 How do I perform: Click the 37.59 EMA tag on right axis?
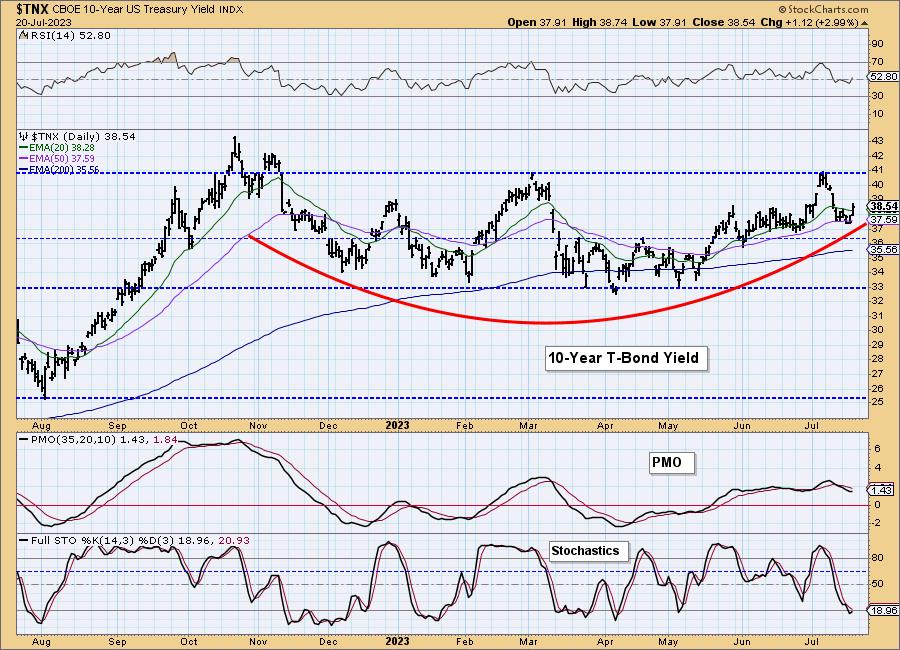[883, 220]
